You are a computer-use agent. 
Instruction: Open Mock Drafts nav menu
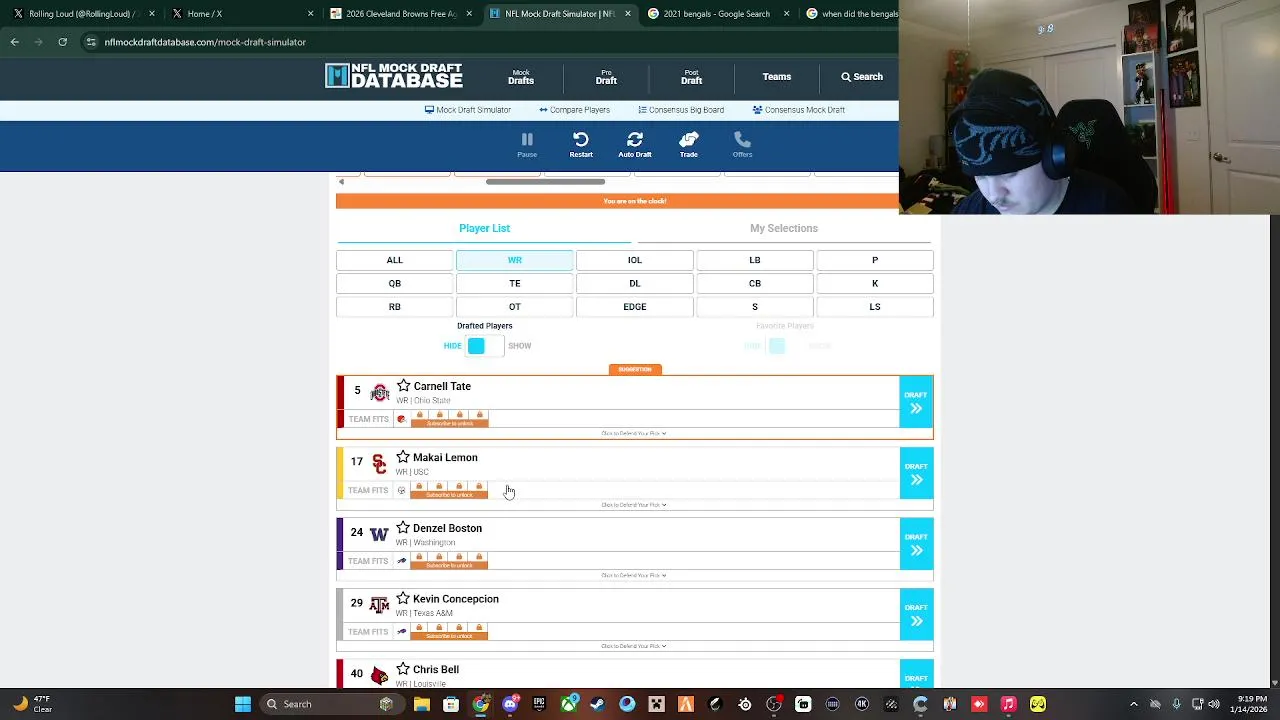click(521, 77)
